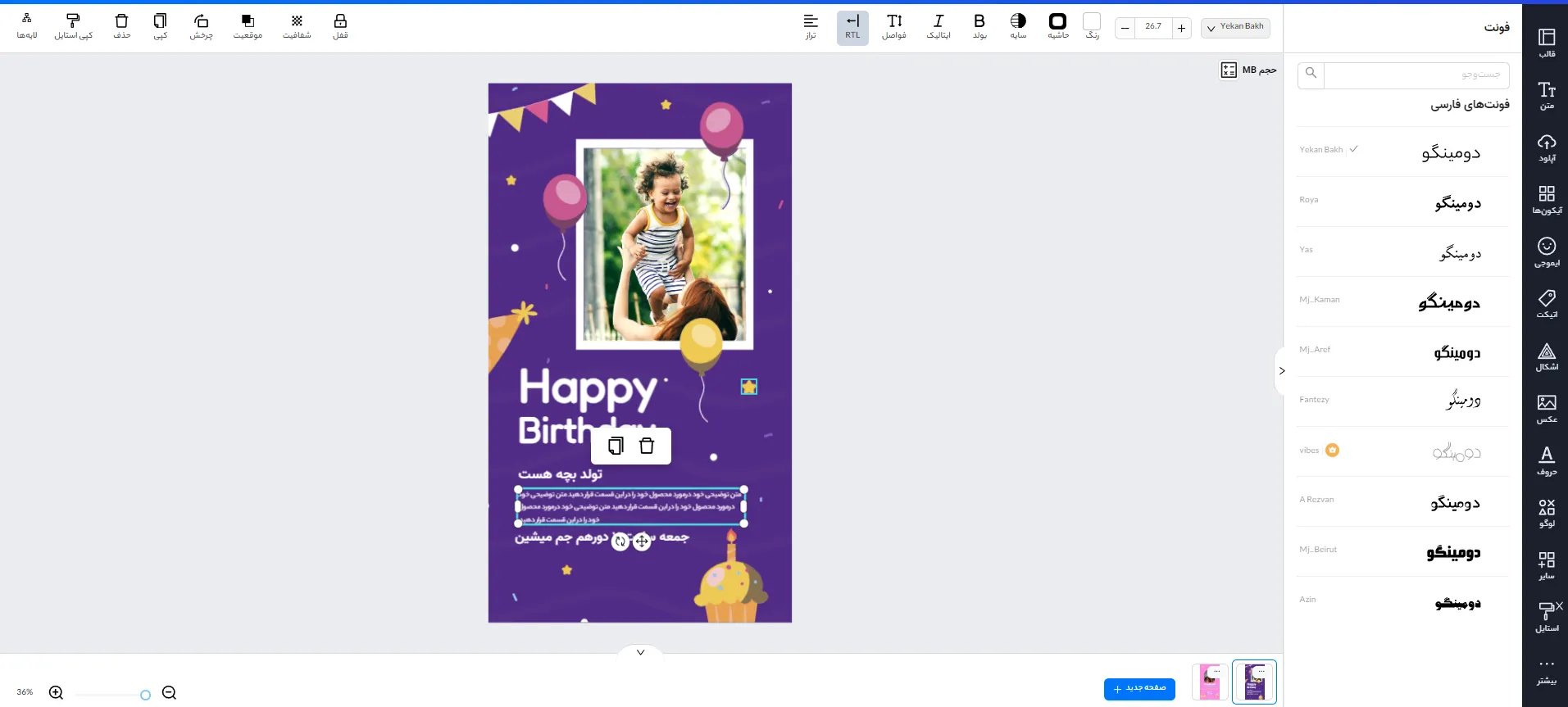Select the purple second page thumbnail
The height and width of the screenshot is (707, 1568).
point(1254,682)
